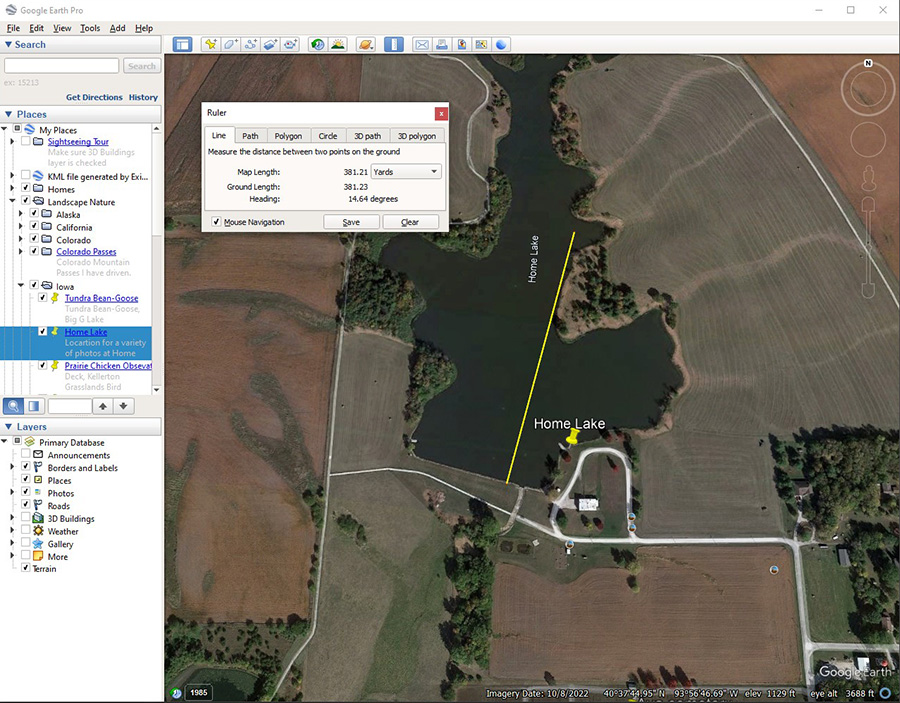
Task: Click Save in the Ruler dialog
Action: pyautogui.click(x=351, y=222)
